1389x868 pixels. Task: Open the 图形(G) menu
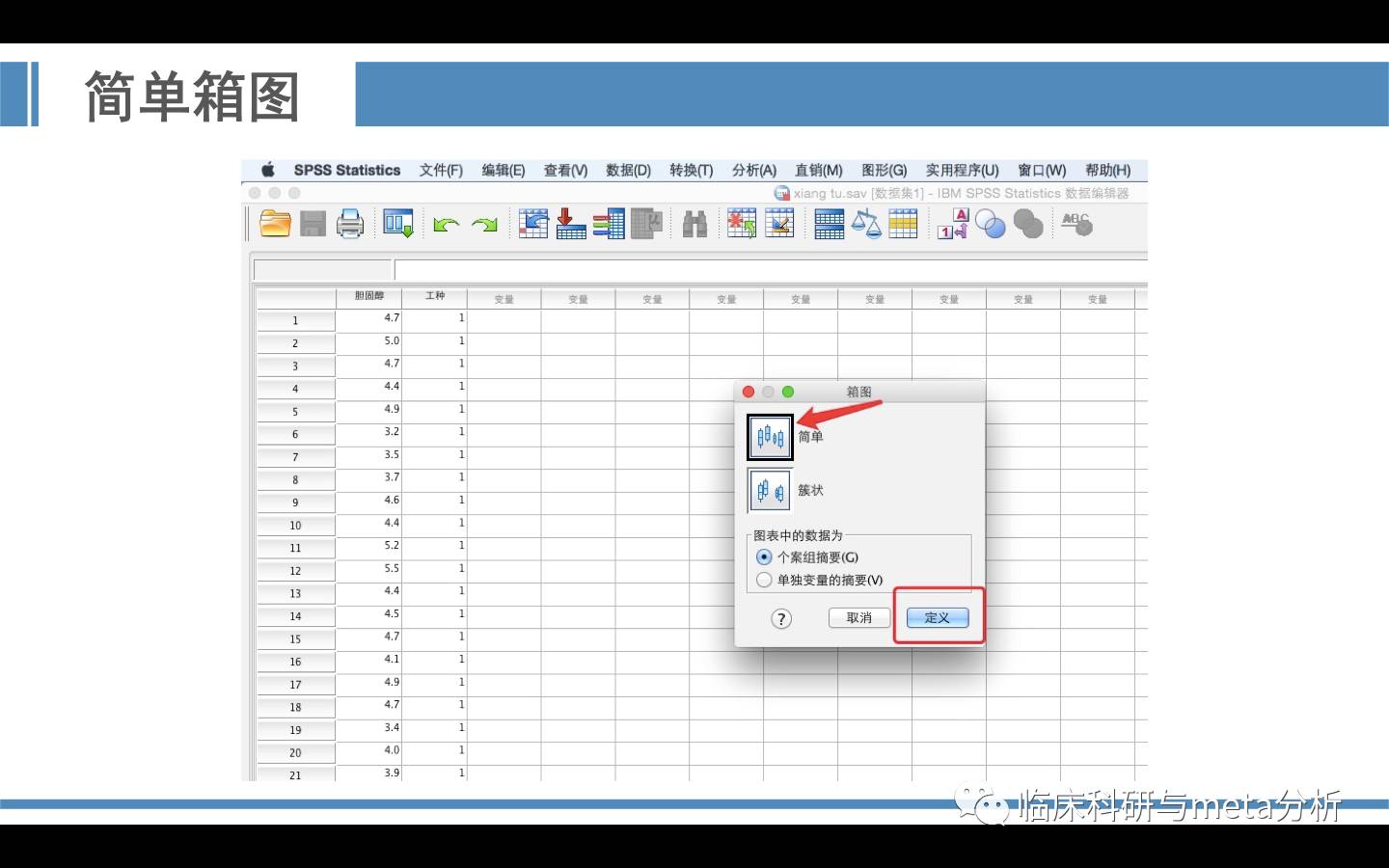(x=884, y=171)
